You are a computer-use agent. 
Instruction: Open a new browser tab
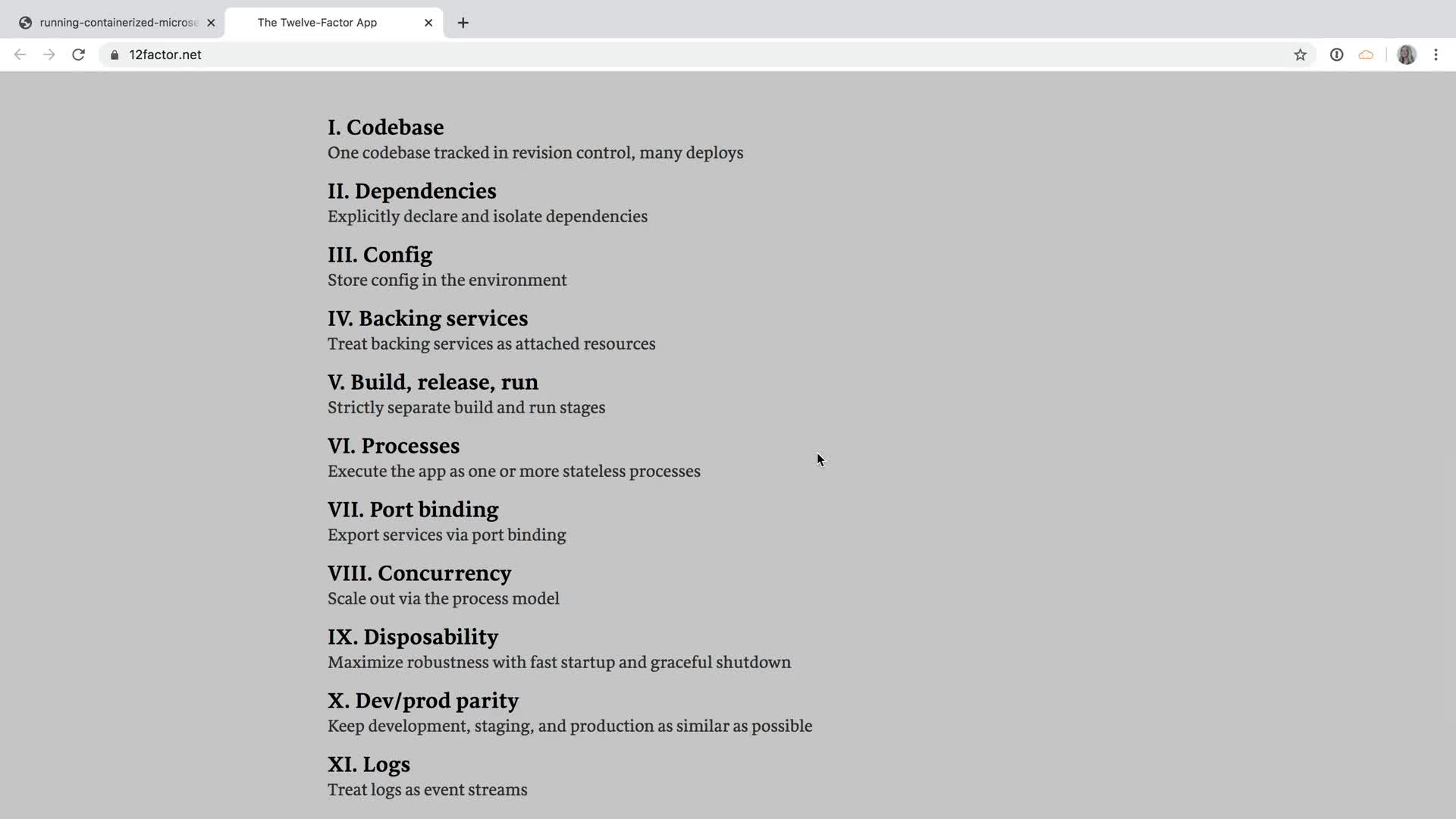[x=463, y=23]
